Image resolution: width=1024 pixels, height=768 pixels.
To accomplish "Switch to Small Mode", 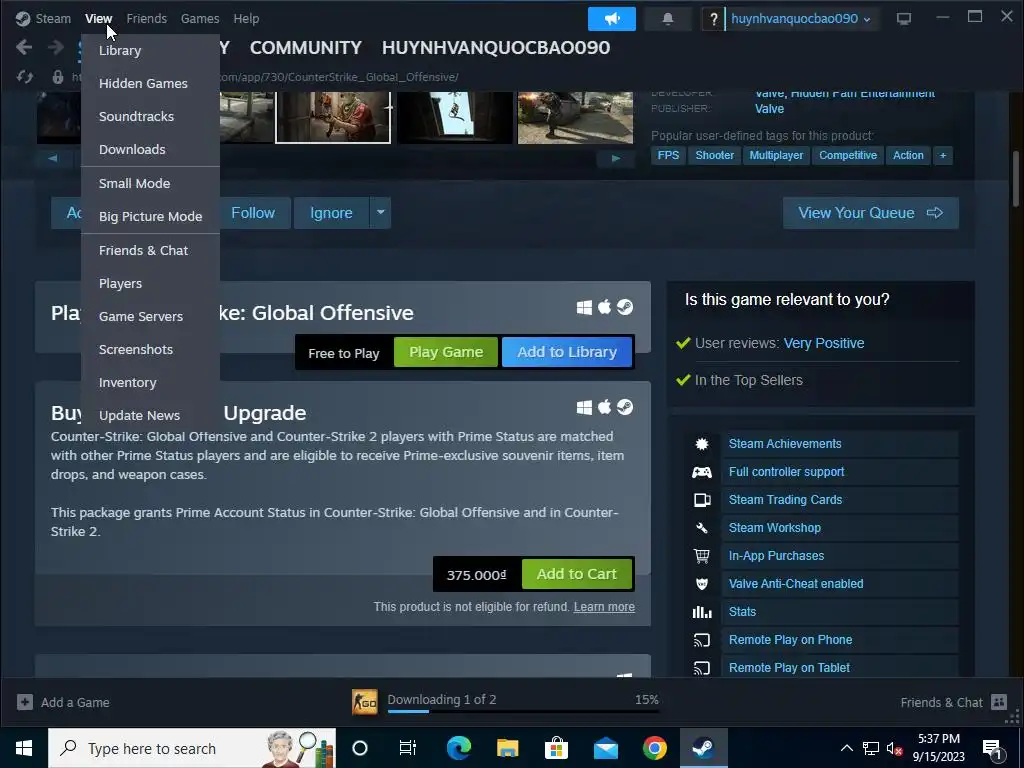I will [x=150, y=184].
